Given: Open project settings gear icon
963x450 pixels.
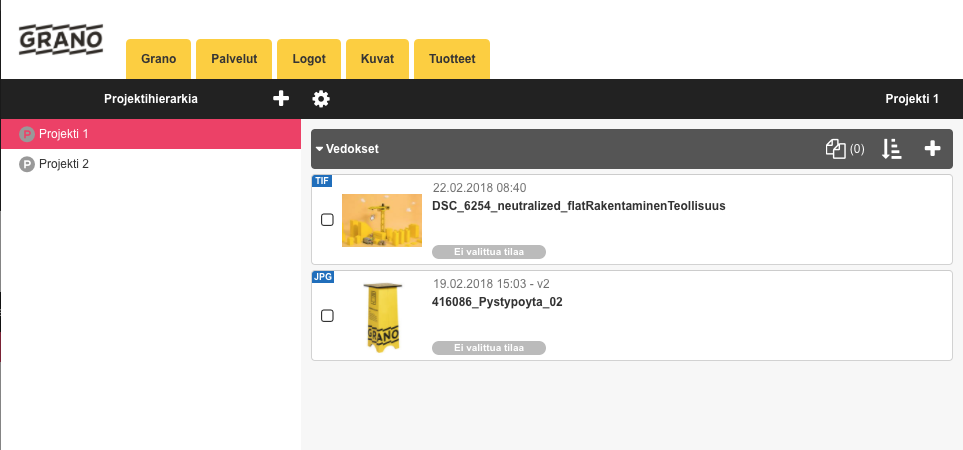Looking at the screenshot, I should (321, 99).
